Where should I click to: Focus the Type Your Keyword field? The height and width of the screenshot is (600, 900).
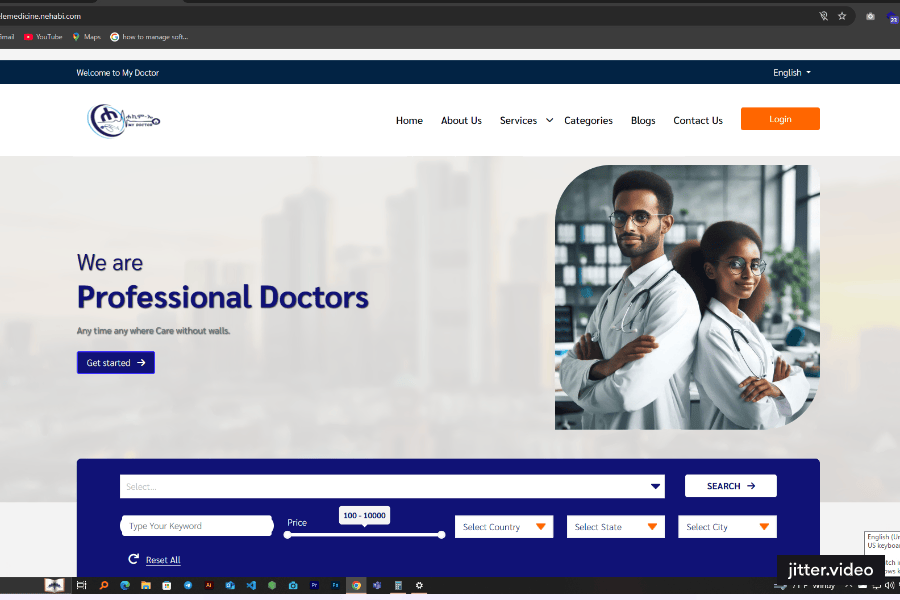197,526
